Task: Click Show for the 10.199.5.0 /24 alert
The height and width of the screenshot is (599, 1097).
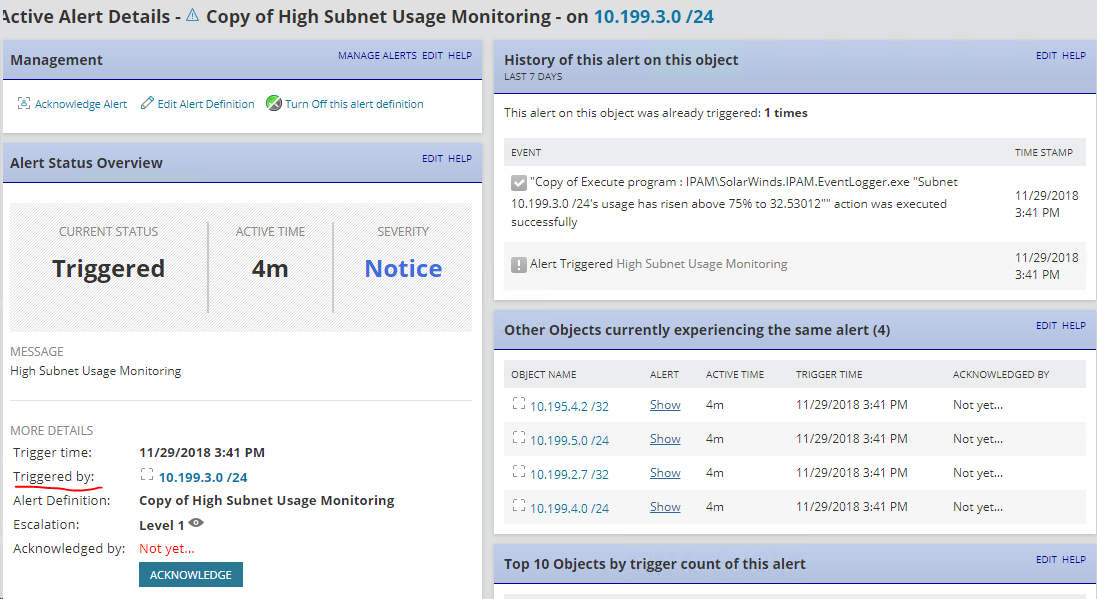Action: [665, 439]
